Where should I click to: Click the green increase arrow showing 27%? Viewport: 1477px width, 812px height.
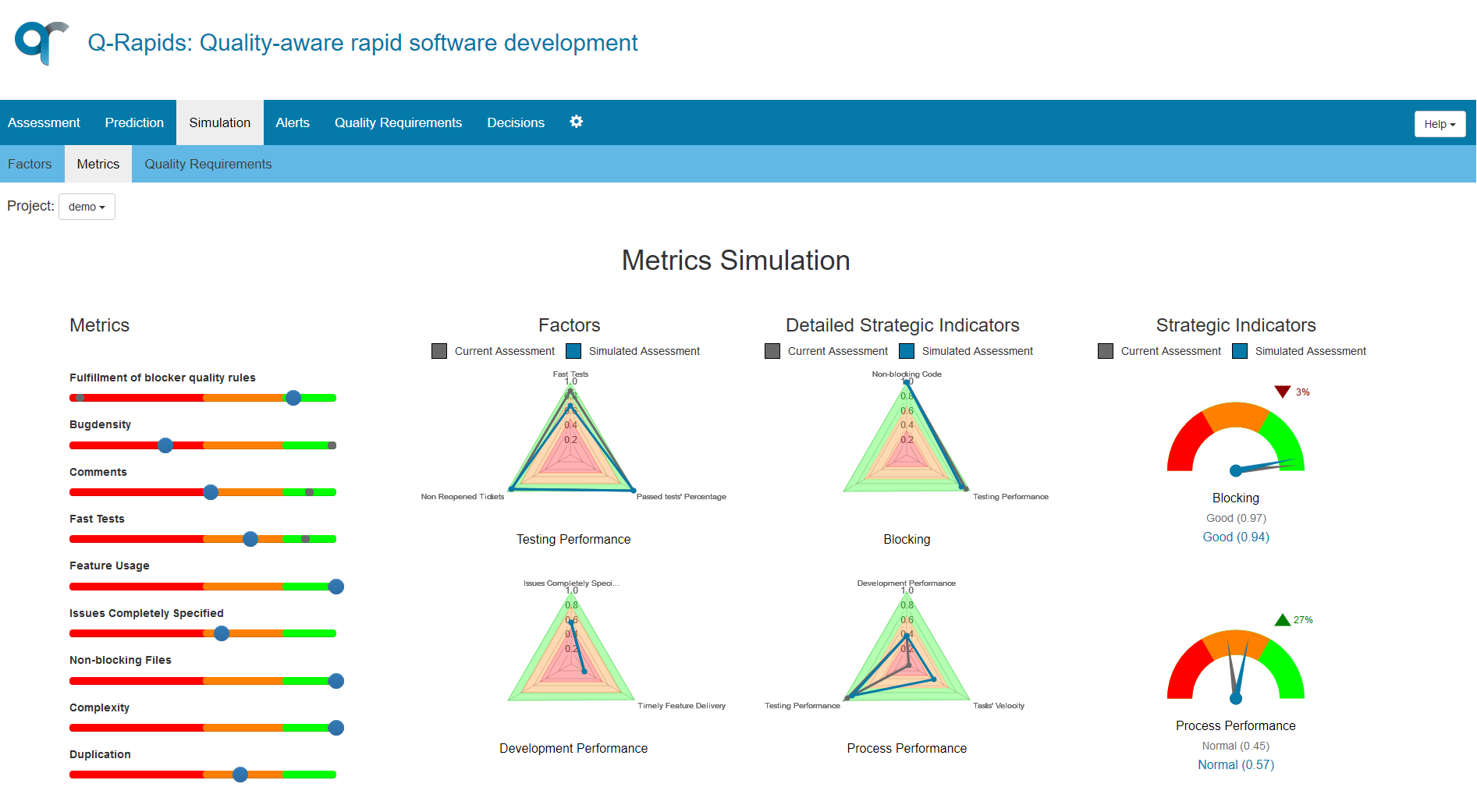coord(1284,619)
